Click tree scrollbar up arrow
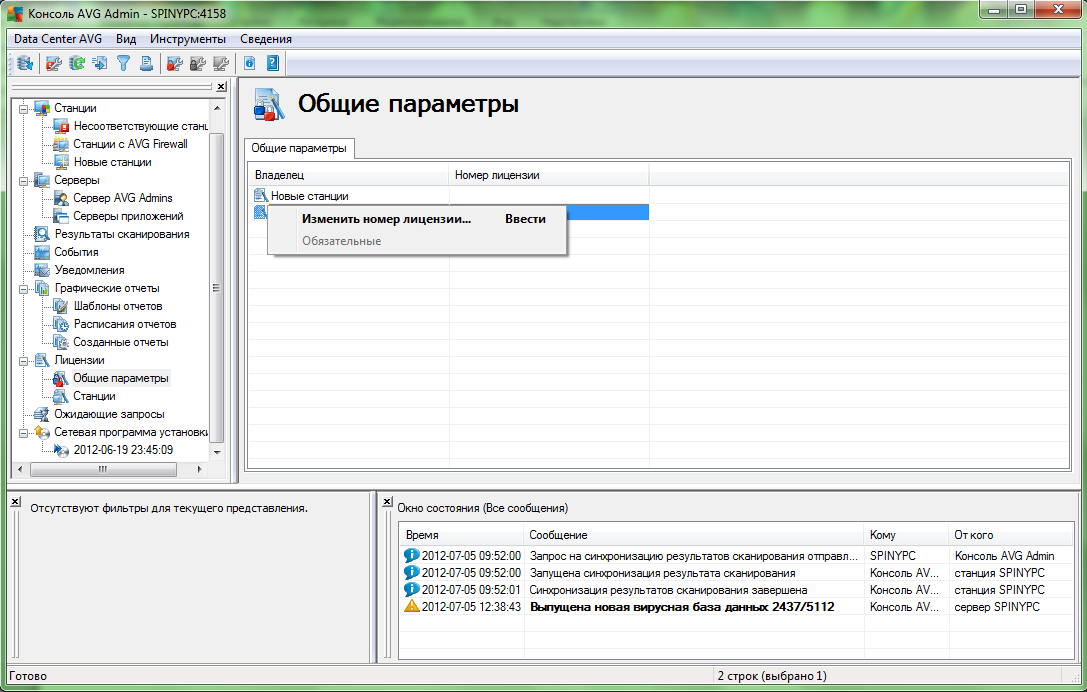The width and height of the screenshot is (1087, 692). (217, 108)
